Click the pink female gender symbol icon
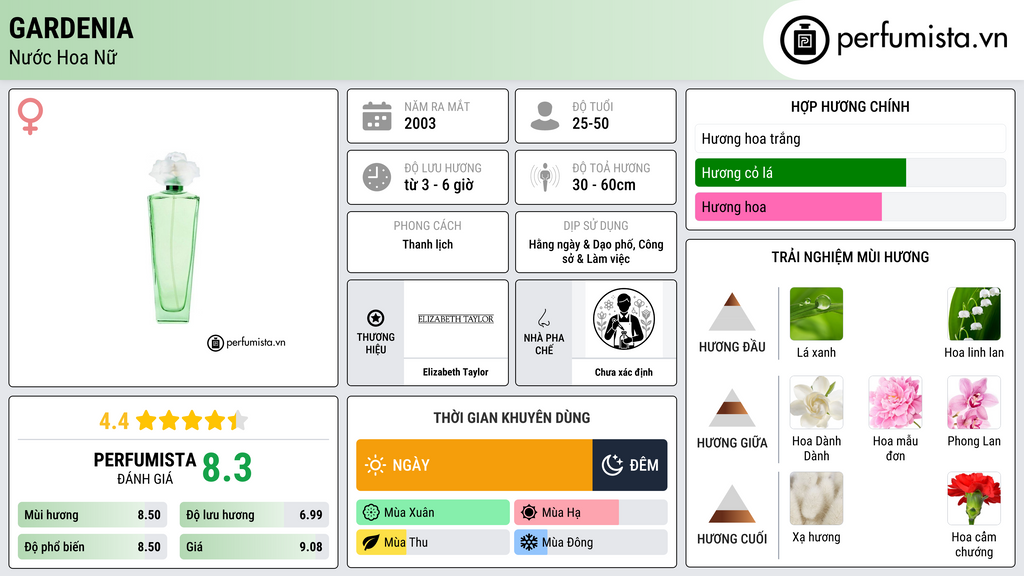1024x576 pixels. tap(30, 116)
